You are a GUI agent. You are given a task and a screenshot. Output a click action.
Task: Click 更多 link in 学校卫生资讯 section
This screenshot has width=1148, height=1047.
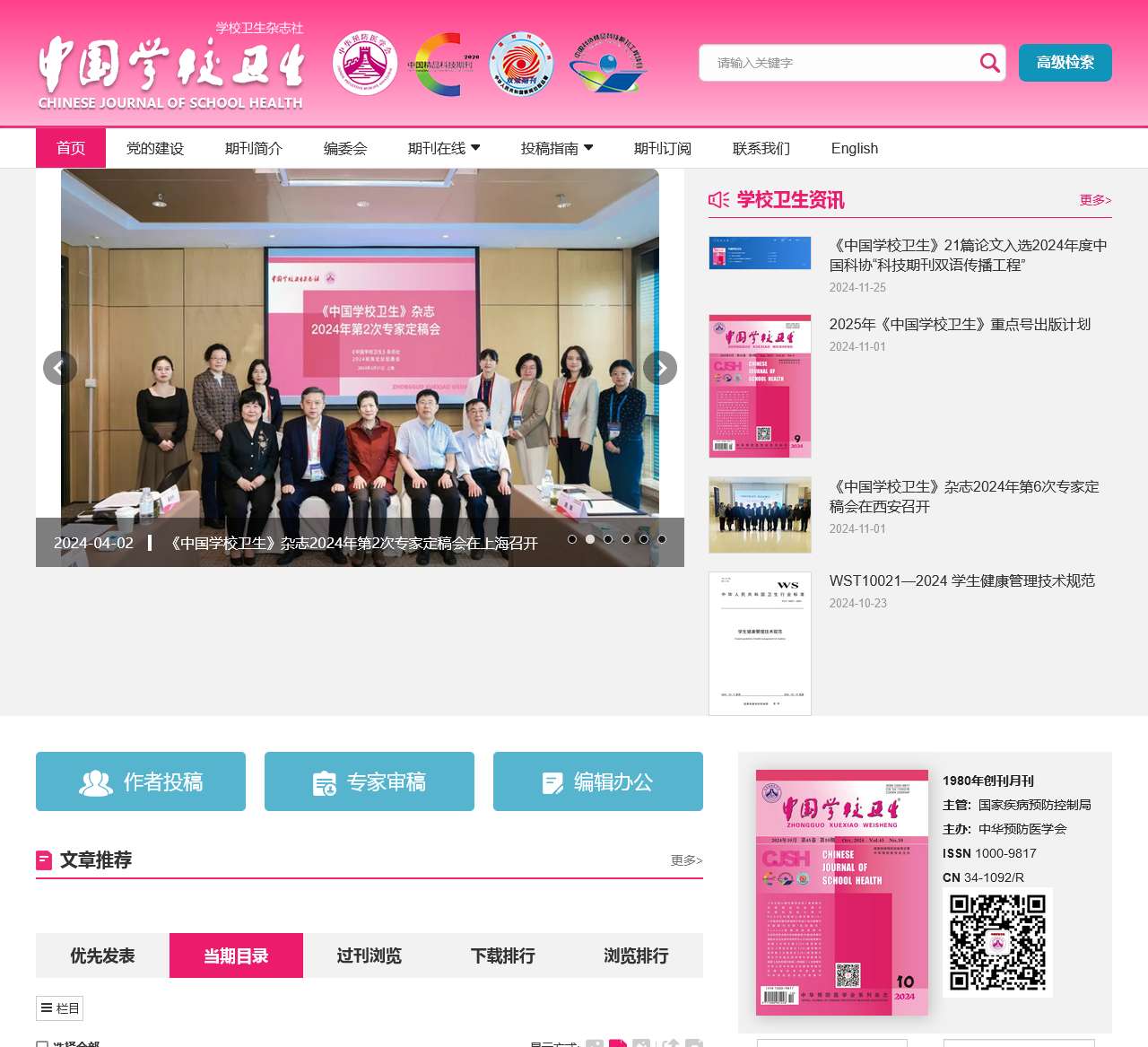click(x=1095, y=200)
